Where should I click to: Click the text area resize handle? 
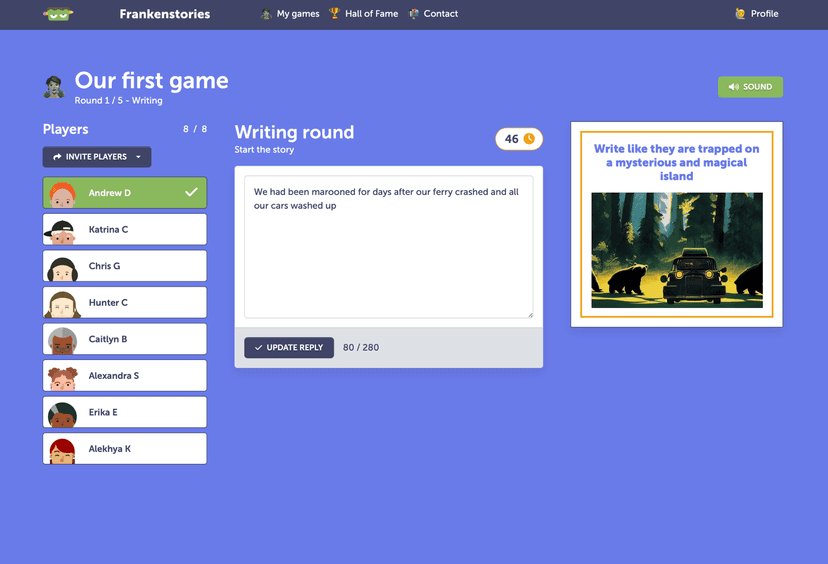[530, 315]
